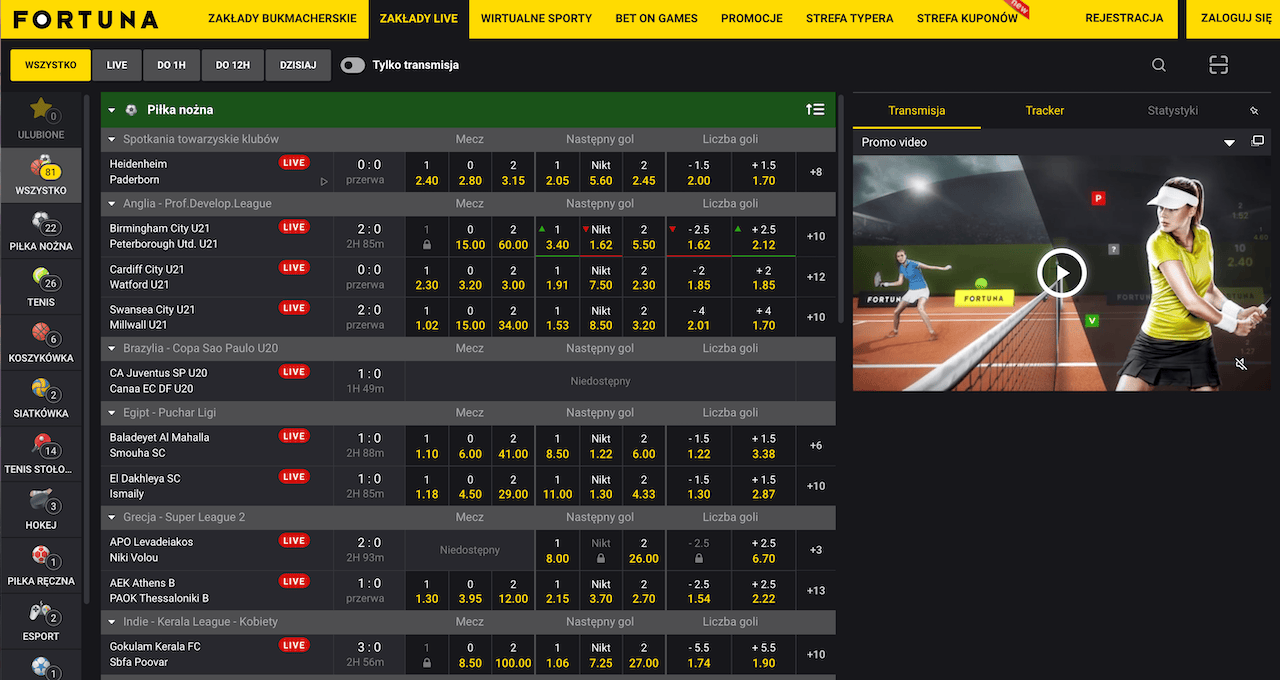Click the pin icon next to Statystyki
The height and width of the screenshot is (680, 1280).
[x=1254, y=111]
